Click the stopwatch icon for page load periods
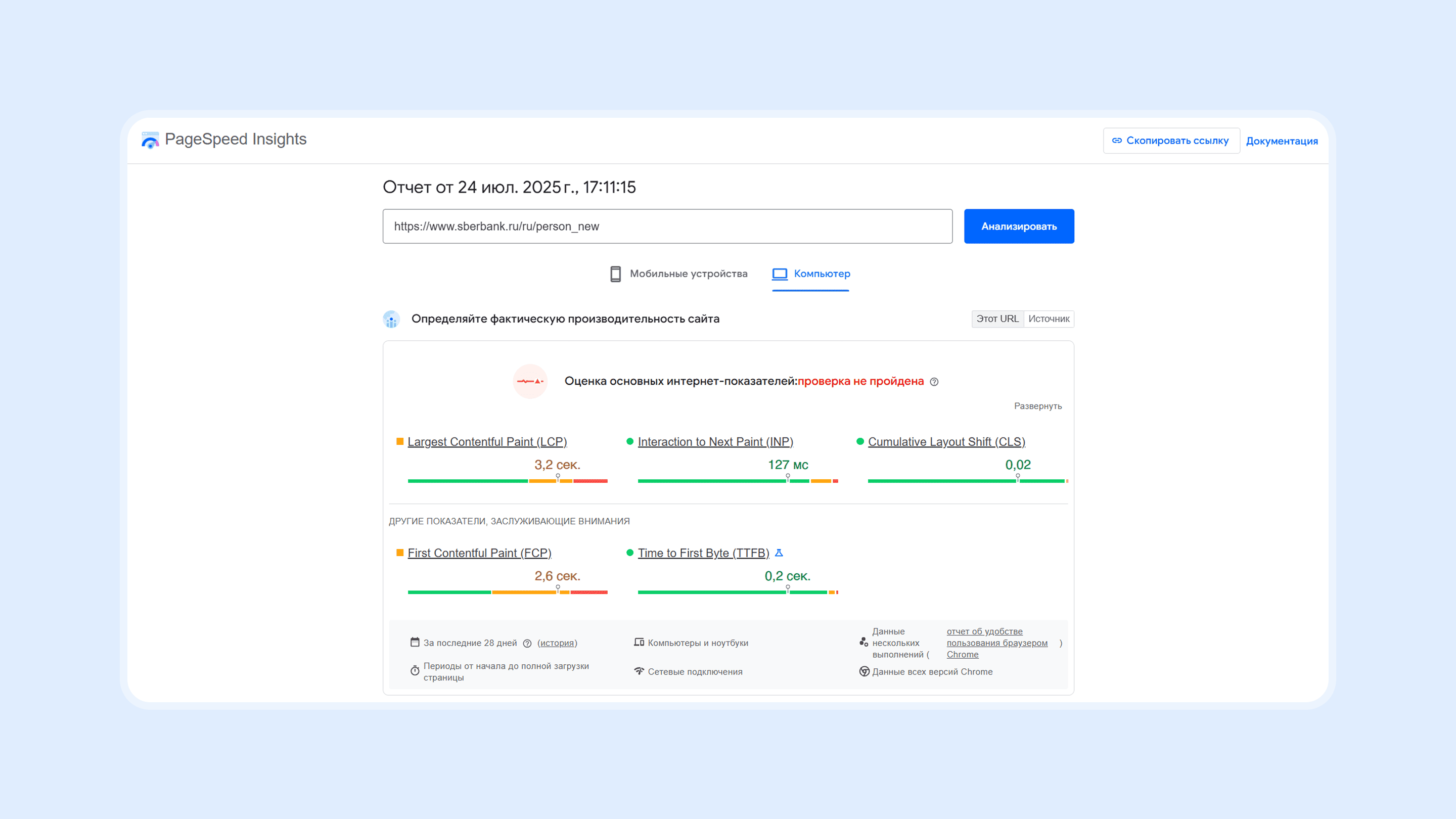Screen dimensions: 1456x819 coord(415,670)
